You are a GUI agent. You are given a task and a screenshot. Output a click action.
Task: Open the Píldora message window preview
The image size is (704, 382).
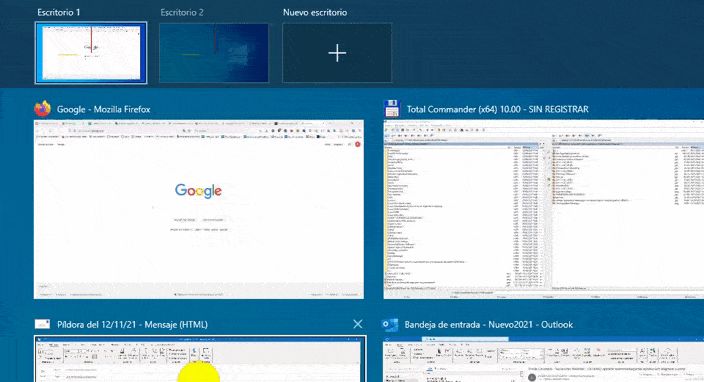200,359
